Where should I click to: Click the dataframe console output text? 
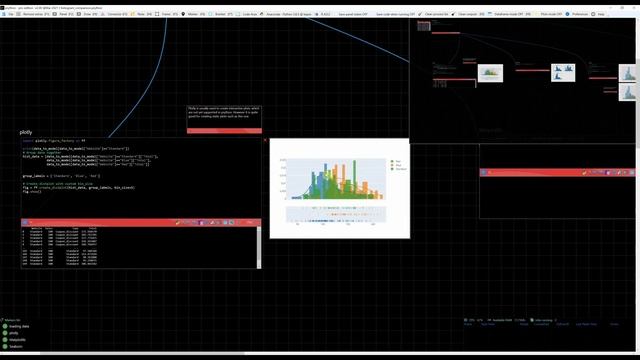pyautogui.click(x=60, y=247)
